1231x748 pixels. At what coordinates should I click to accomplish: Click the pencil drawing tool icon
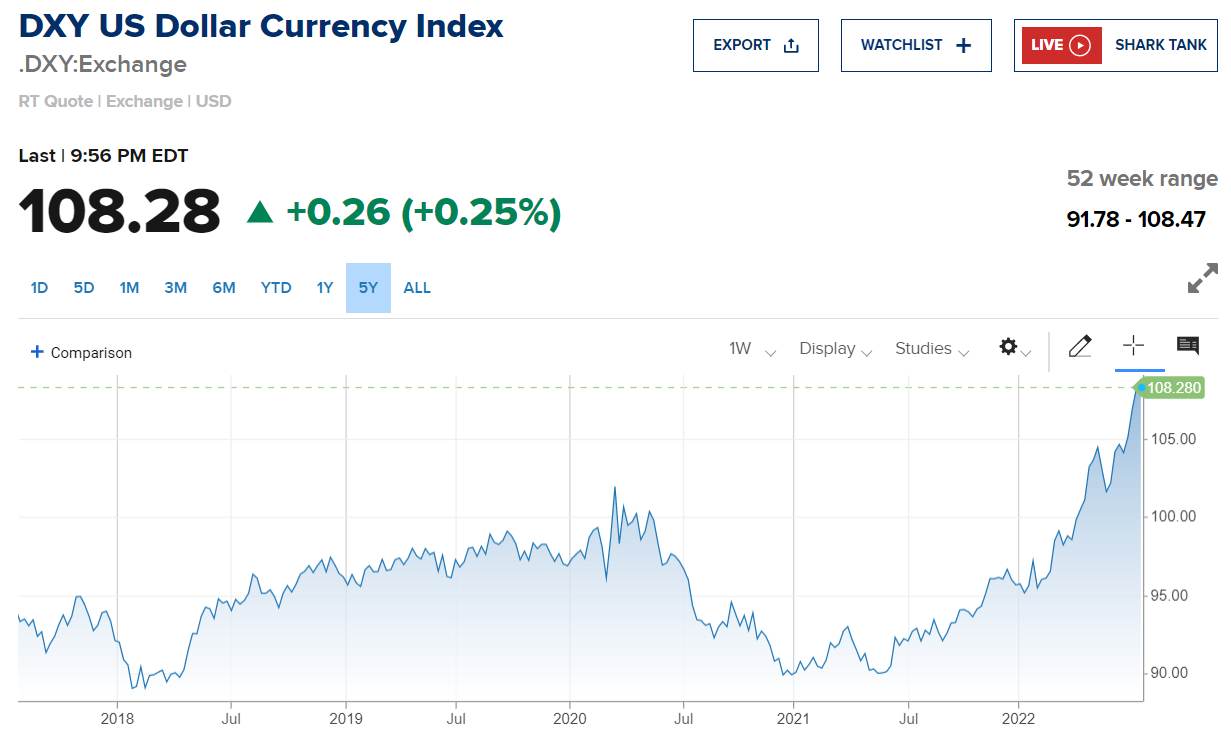coord(1080,347)
